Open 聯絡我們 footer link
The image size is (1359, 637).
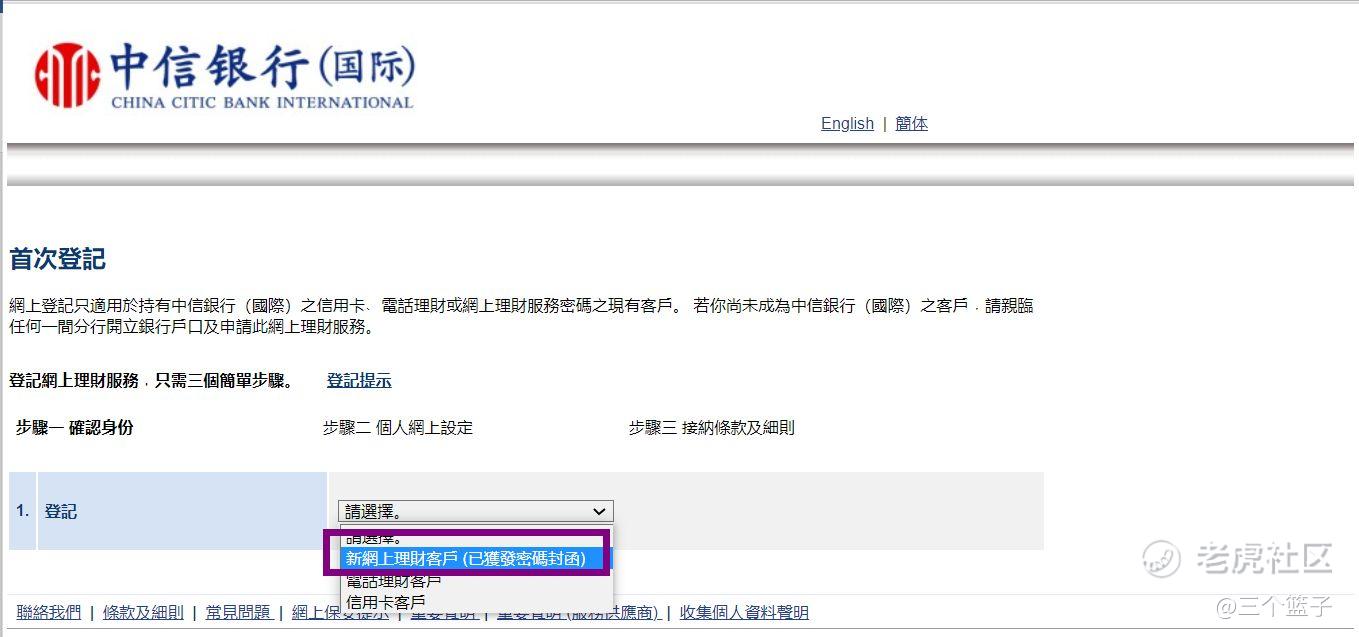49,612
